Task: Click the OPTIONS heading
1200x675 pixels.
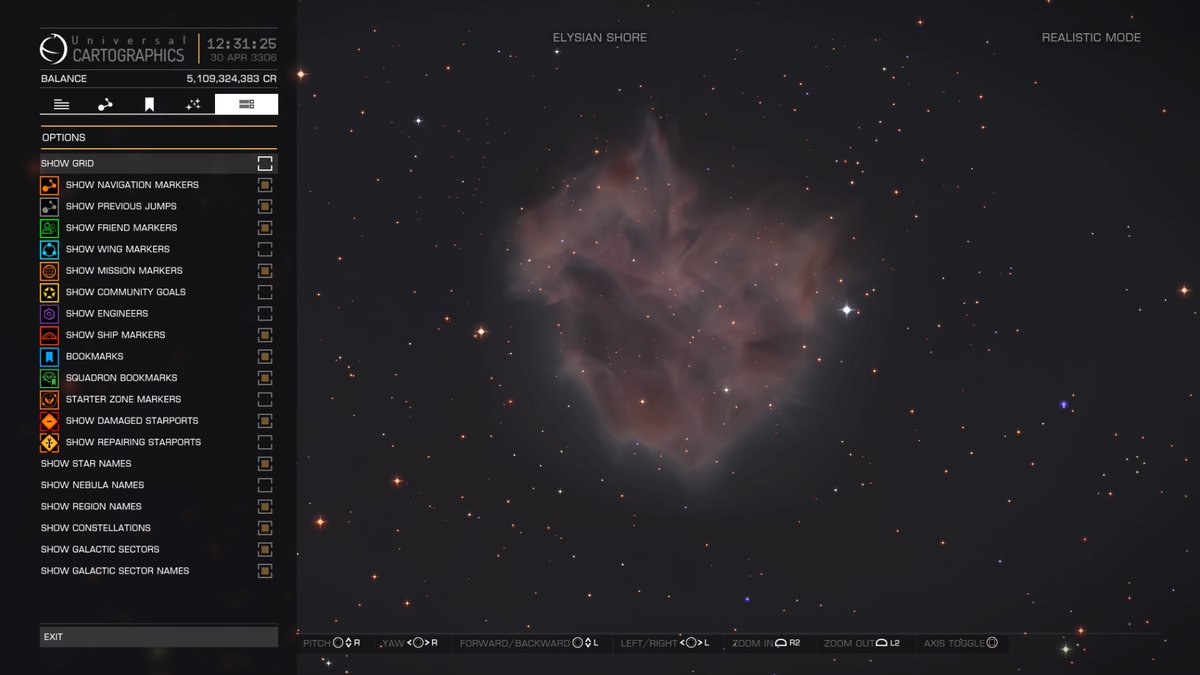Action: (64, 138)
